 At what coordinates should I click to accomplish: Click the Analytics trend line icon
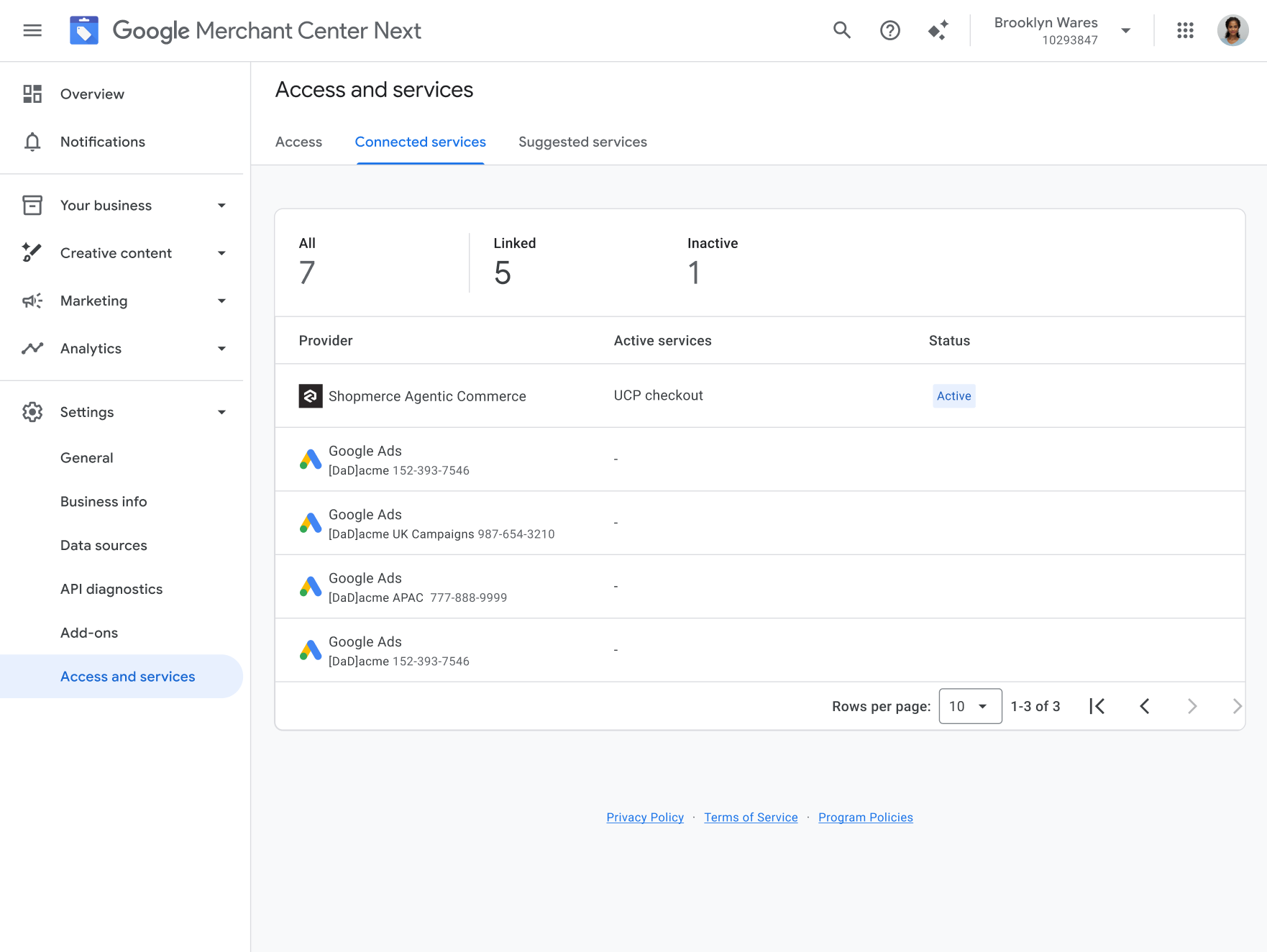(x=32, y=349)
